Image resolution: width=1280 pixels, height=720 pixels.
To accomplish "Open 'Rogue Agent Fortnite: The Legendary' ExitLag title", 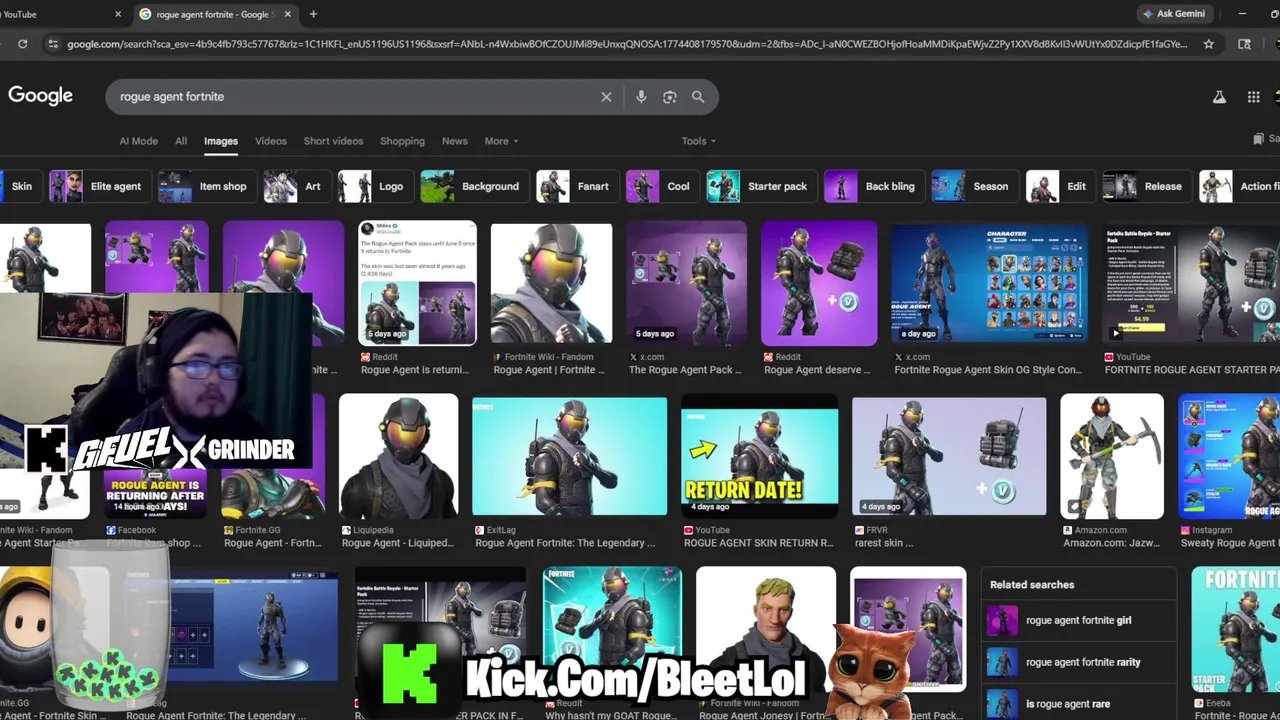I will point(565,543).
